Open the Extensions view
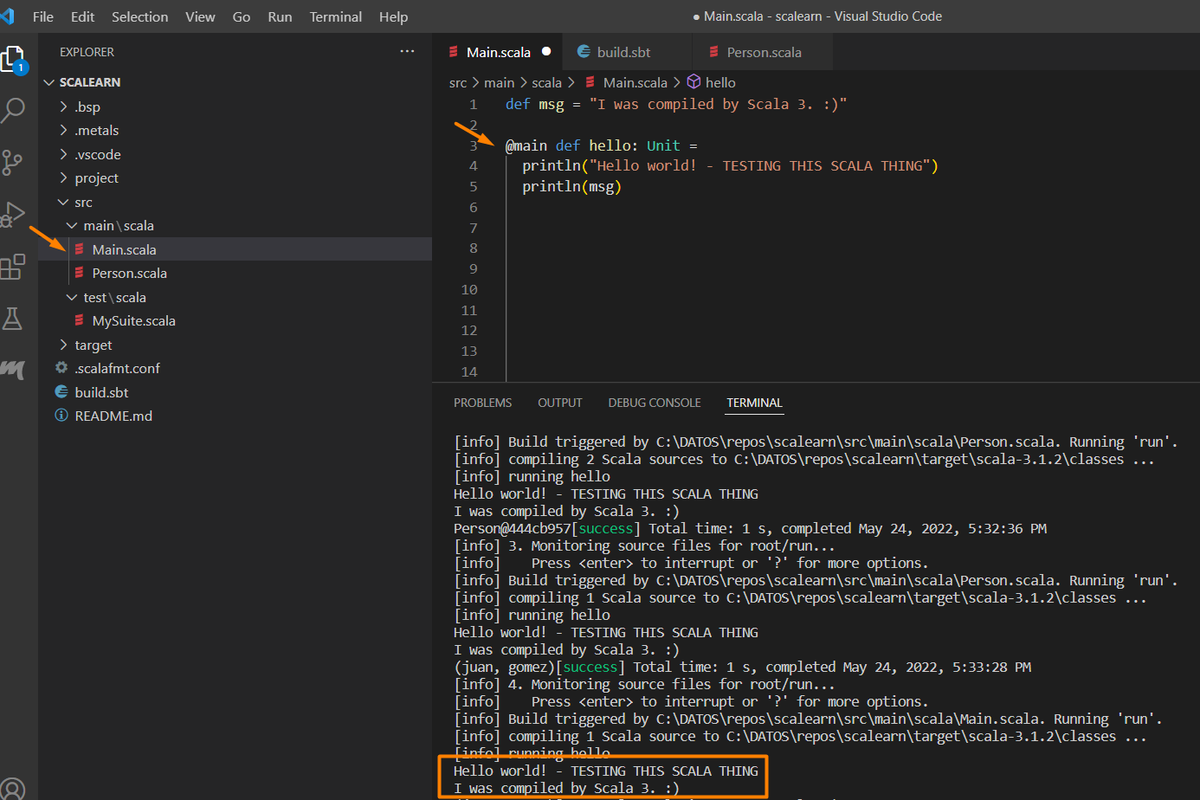The height and width of the screenshot is (800, 1200). 15,265
